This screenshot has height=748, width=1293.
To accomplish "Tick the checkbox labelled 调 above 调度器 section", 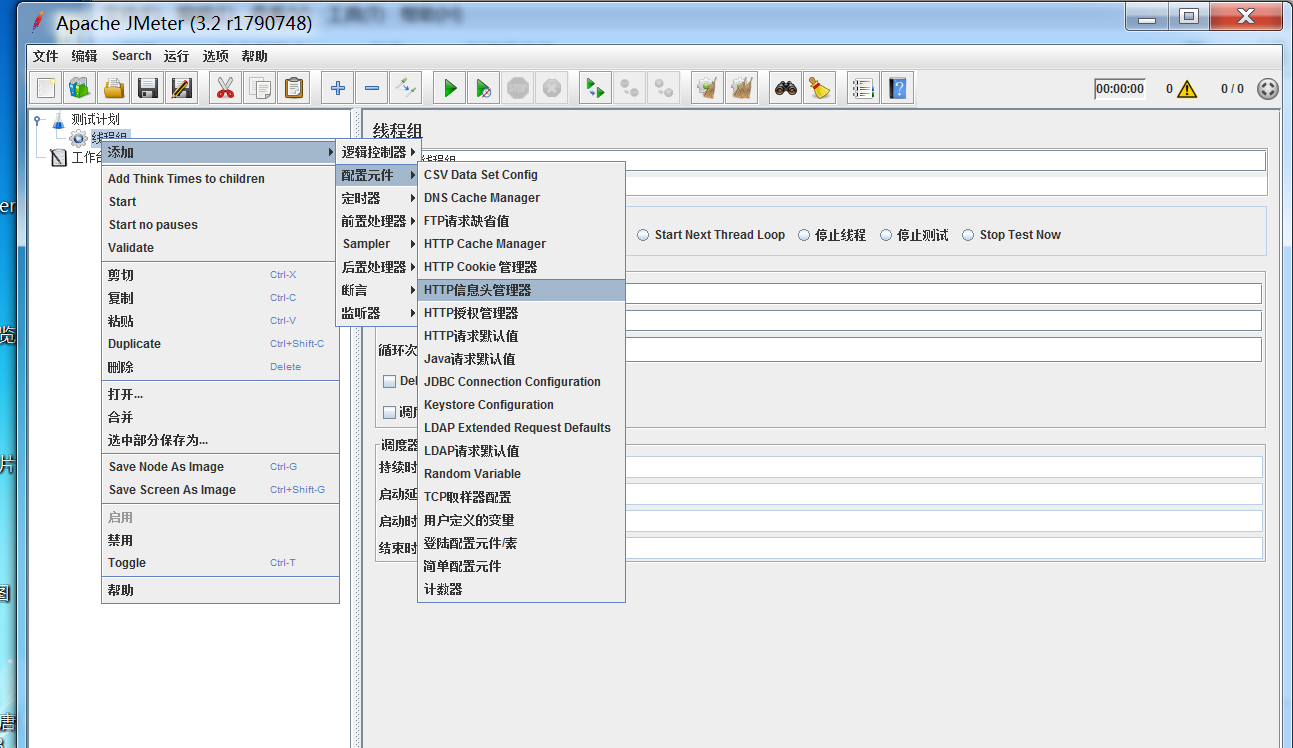I will coord(390,412).
